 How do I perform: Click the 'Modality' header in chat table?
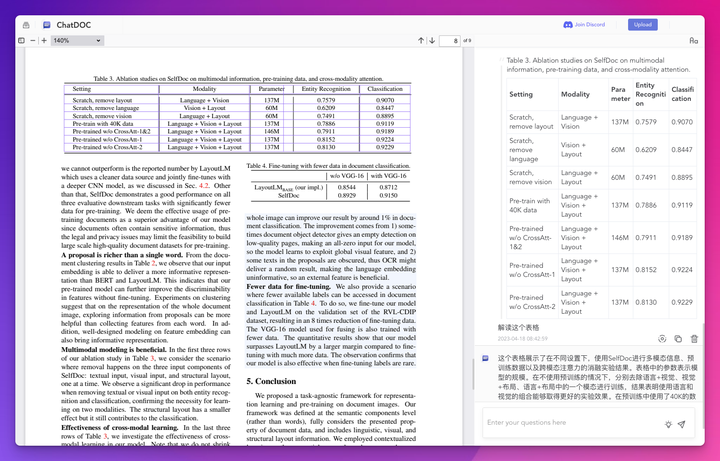(575, 94)
